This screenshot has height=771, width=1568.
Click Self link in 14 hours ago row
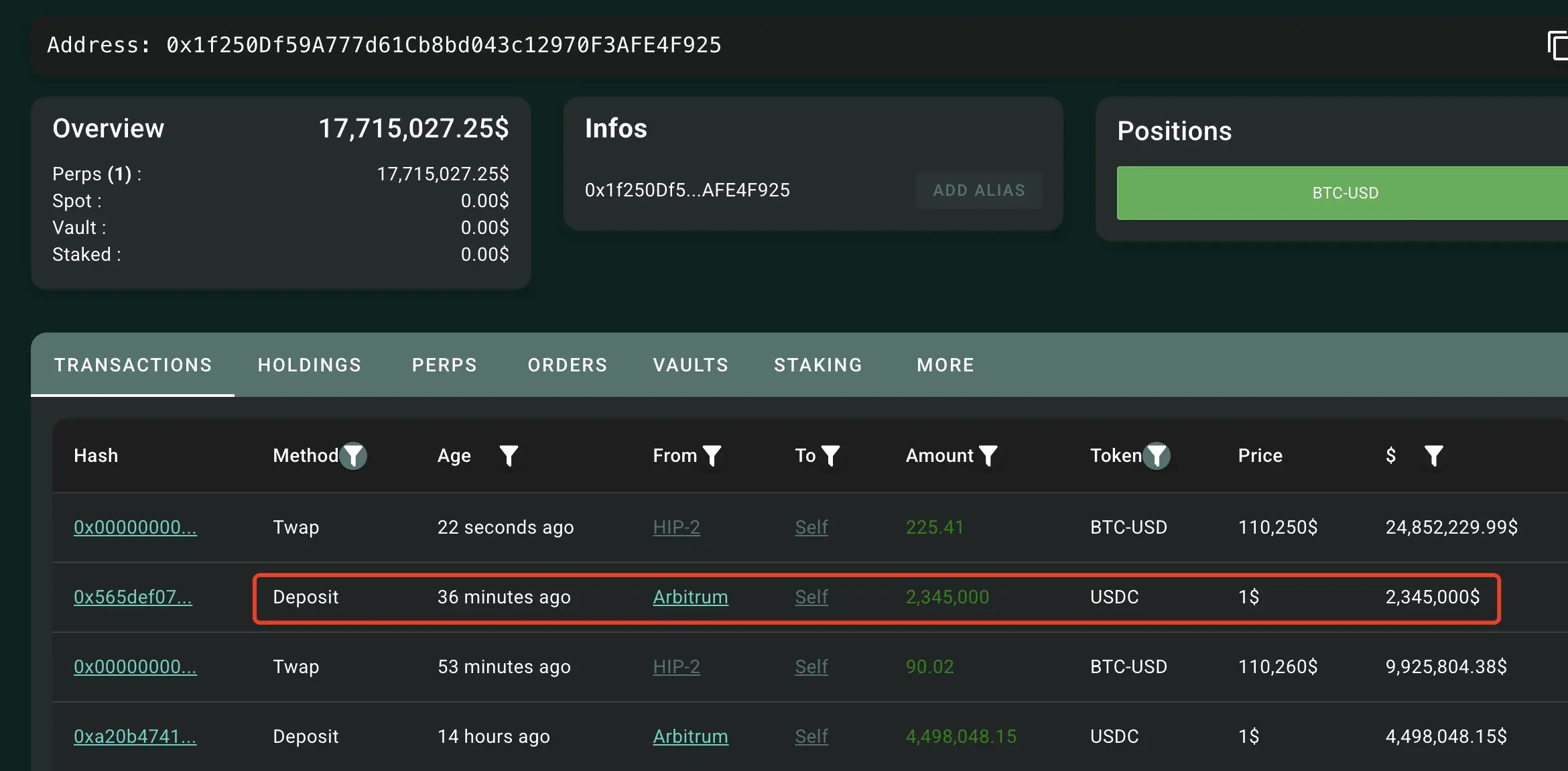point(811,736)
